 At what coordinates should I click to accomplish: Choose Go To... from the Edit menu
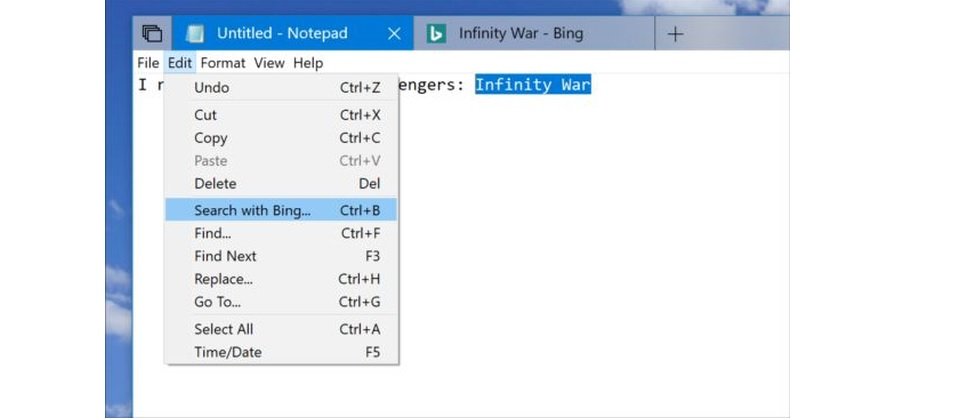281,302
